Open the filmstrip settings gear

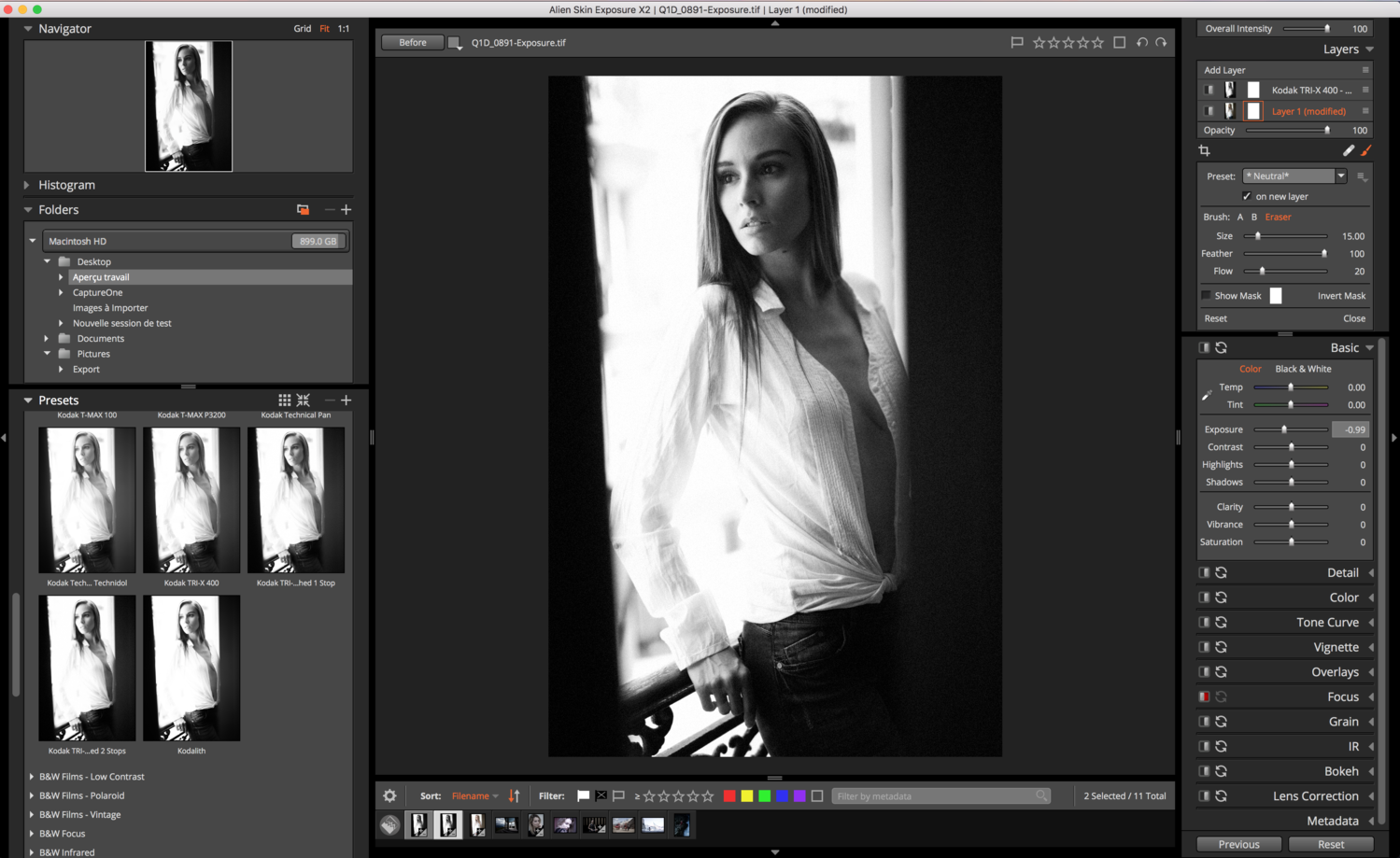[389, 796]
